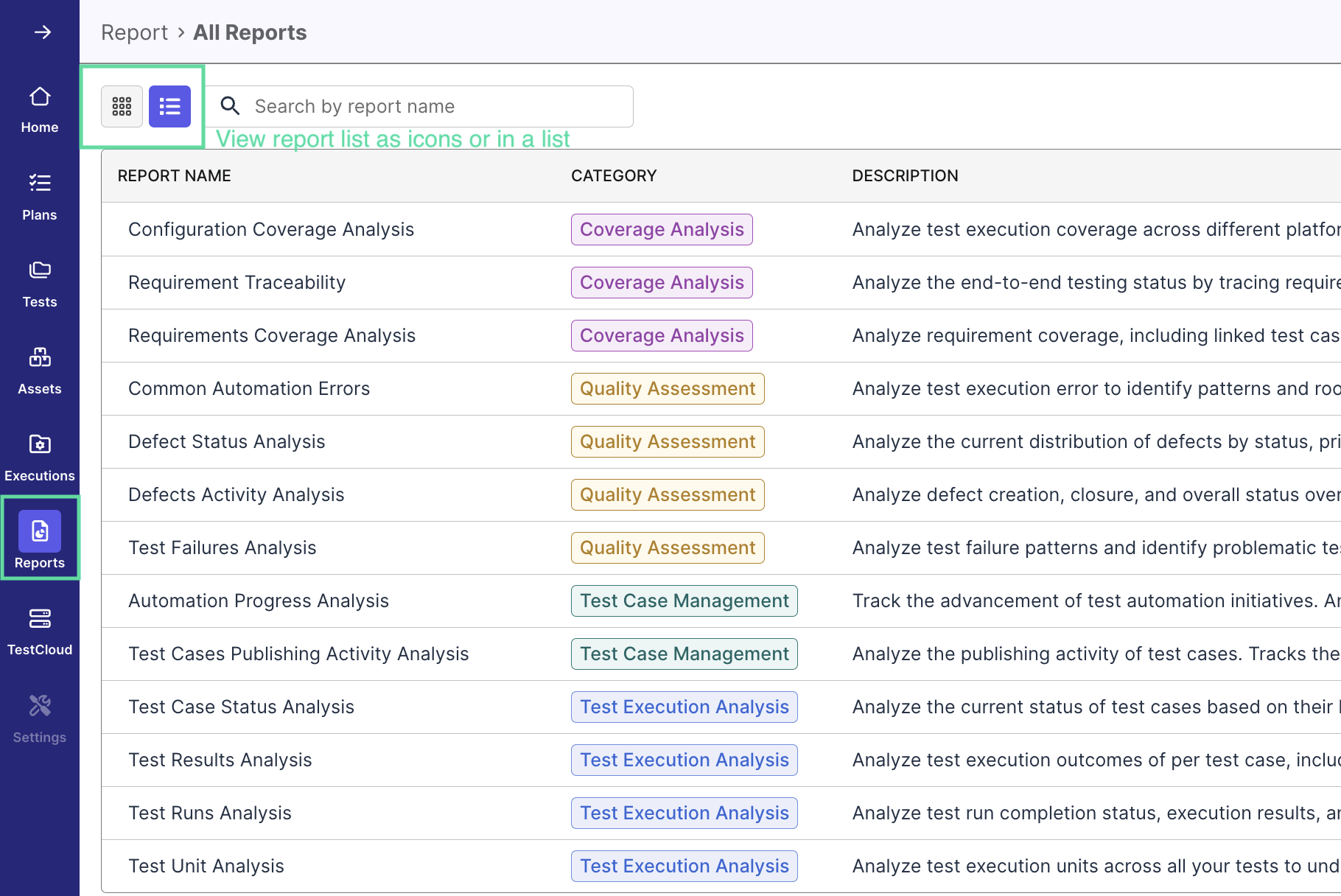The width and height of the screenshot is (1341, 896).
Task: Switch to icon grid view for reports
Action: [x=121, y=106]
